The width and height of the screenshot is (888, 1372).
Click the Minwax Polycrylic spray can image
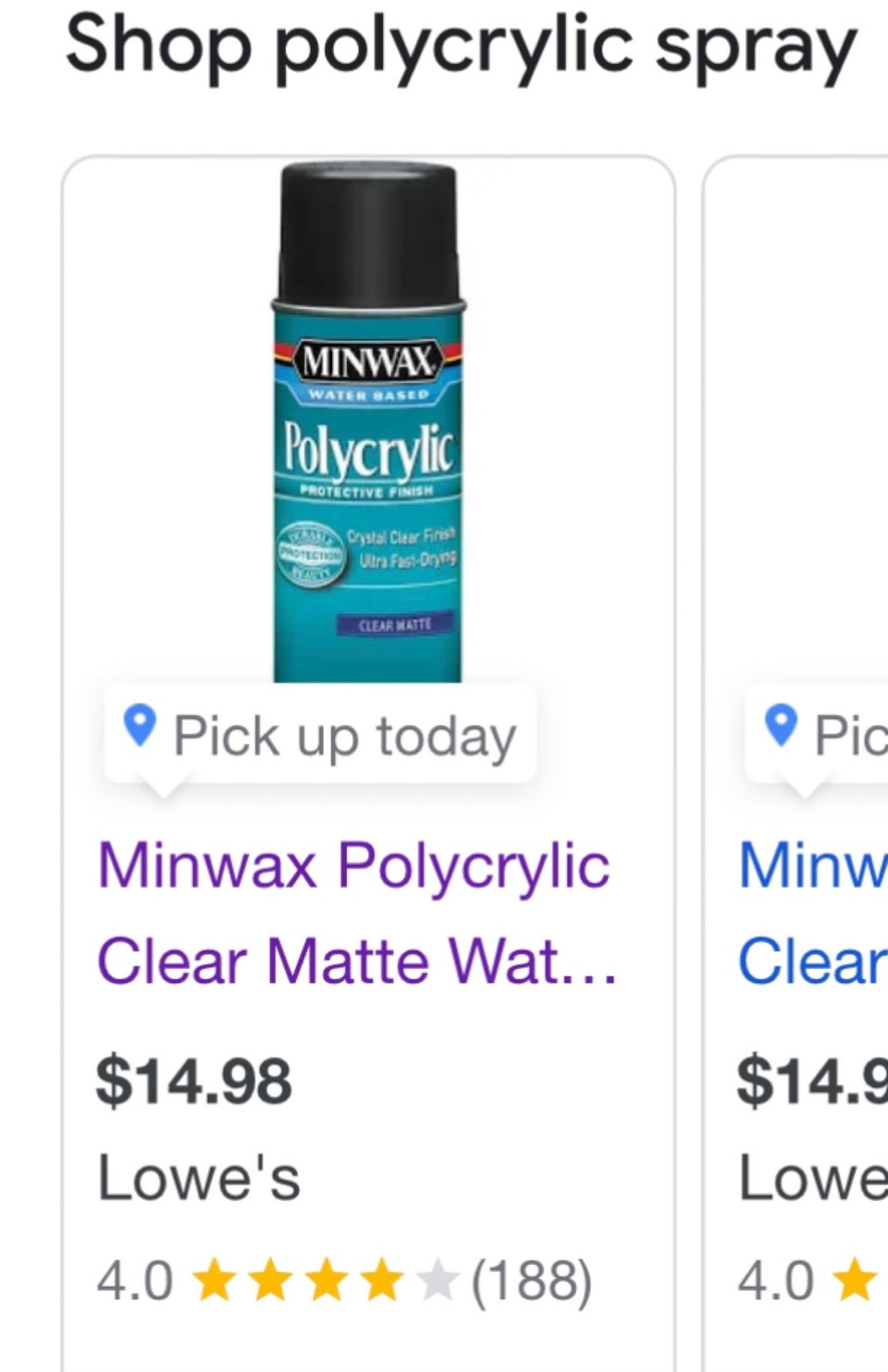point(367,425)
